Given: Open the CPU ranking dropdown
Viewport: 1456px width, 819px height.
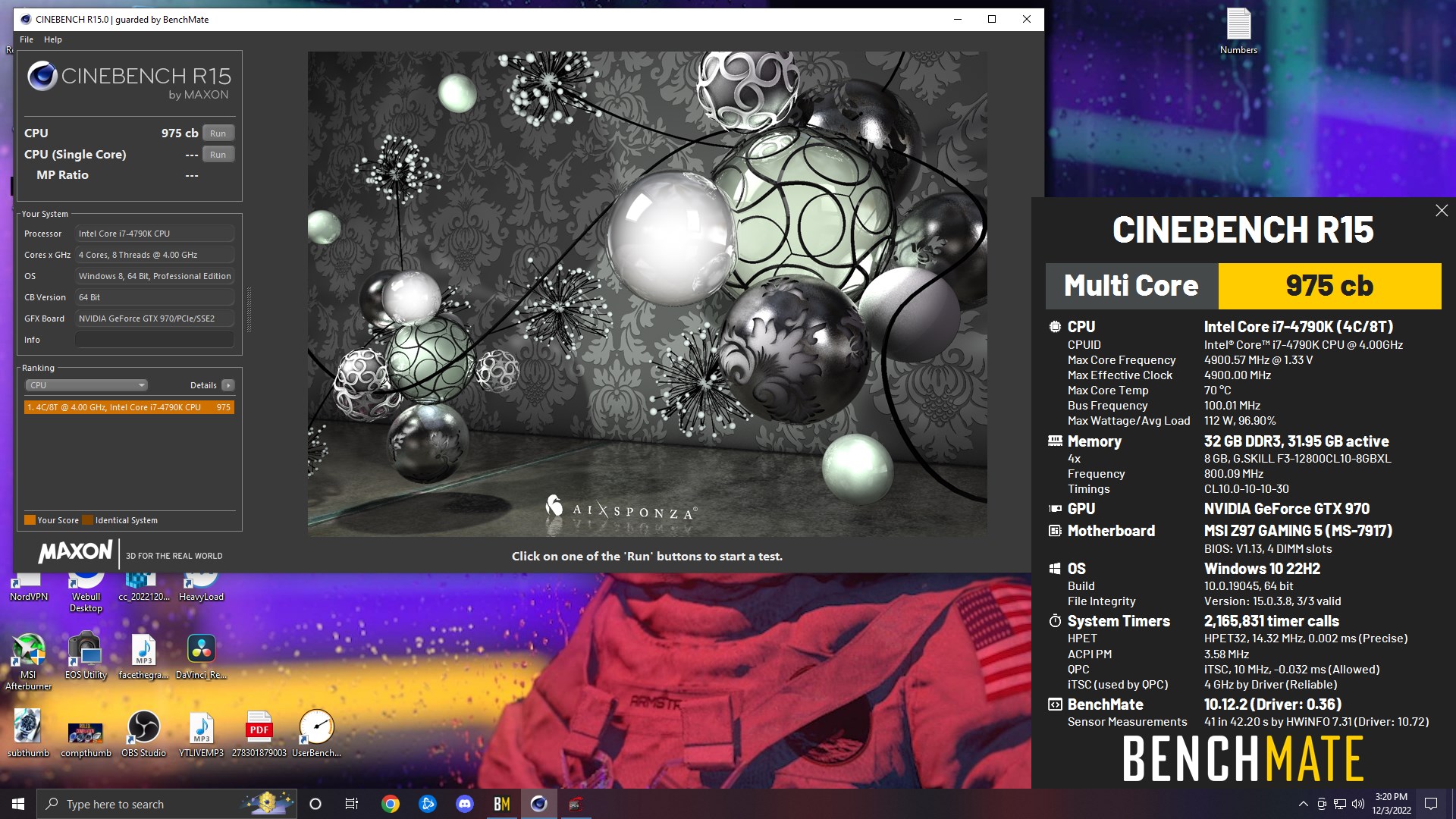Looking at the screenshot, I should point(86,385).
